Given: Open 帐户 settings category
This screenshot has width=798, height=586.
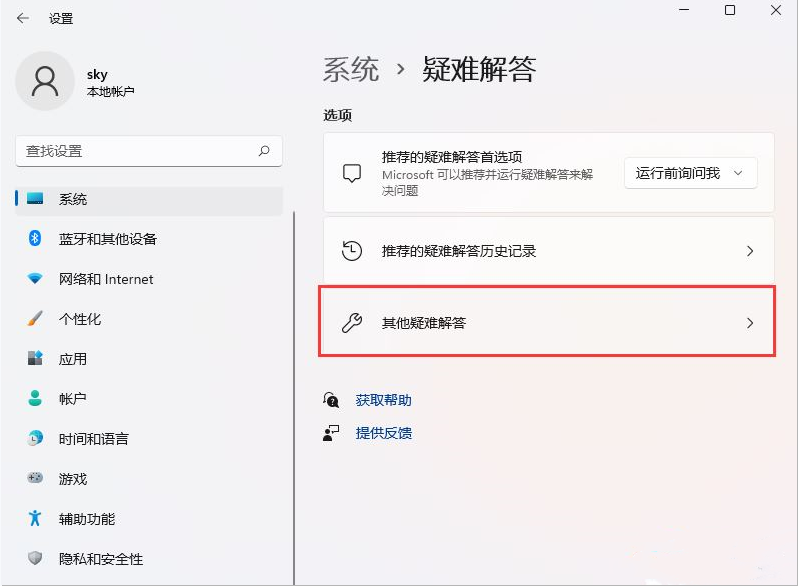Looking at the screenshot, I should [149, 399].
